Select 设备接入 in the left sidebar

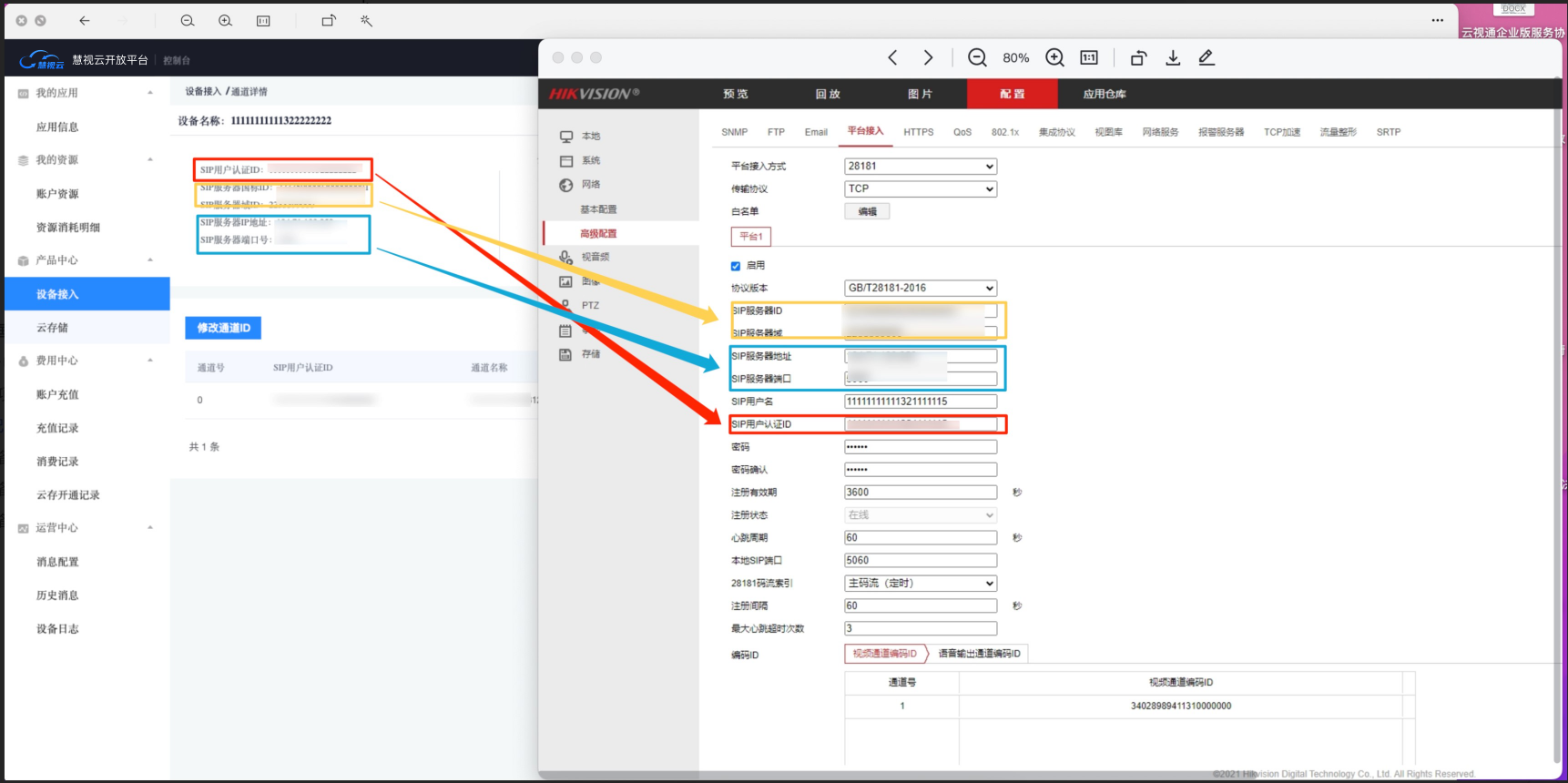pos(87,294)
